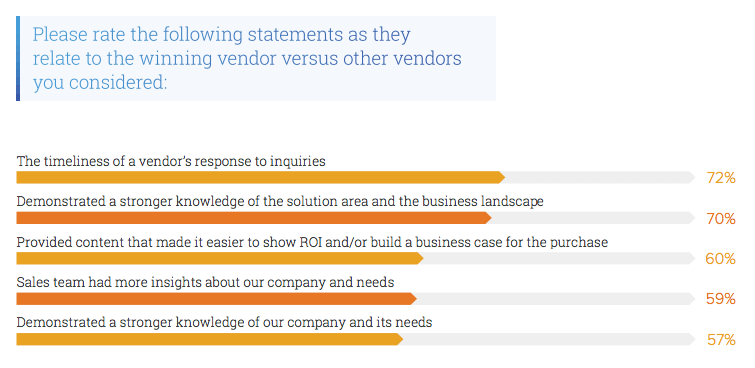Select the solution area knowledge orange bar
Screen dimensions: 755x368
pyautogui.click(x=254, y=218)
